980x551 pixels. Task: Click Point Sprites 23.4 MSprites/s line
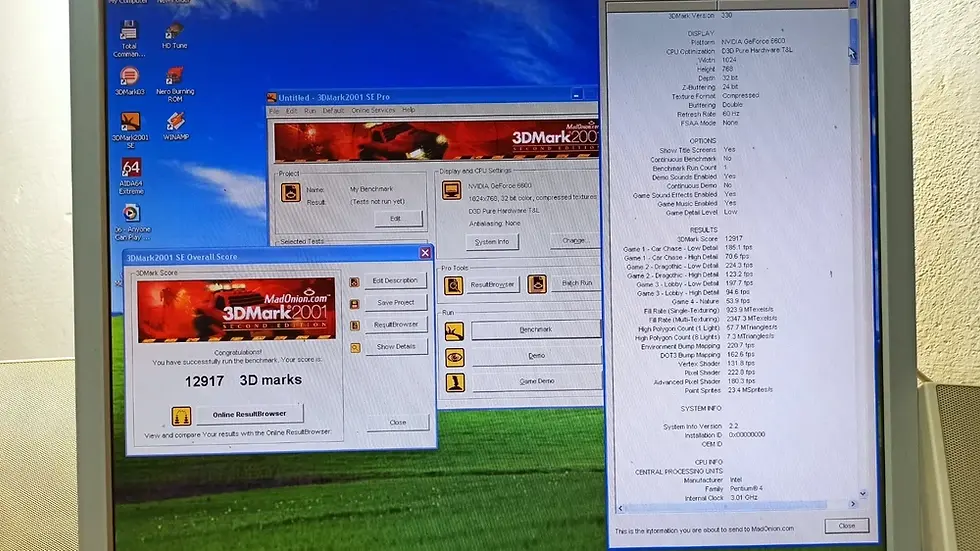tap(729, 390)
